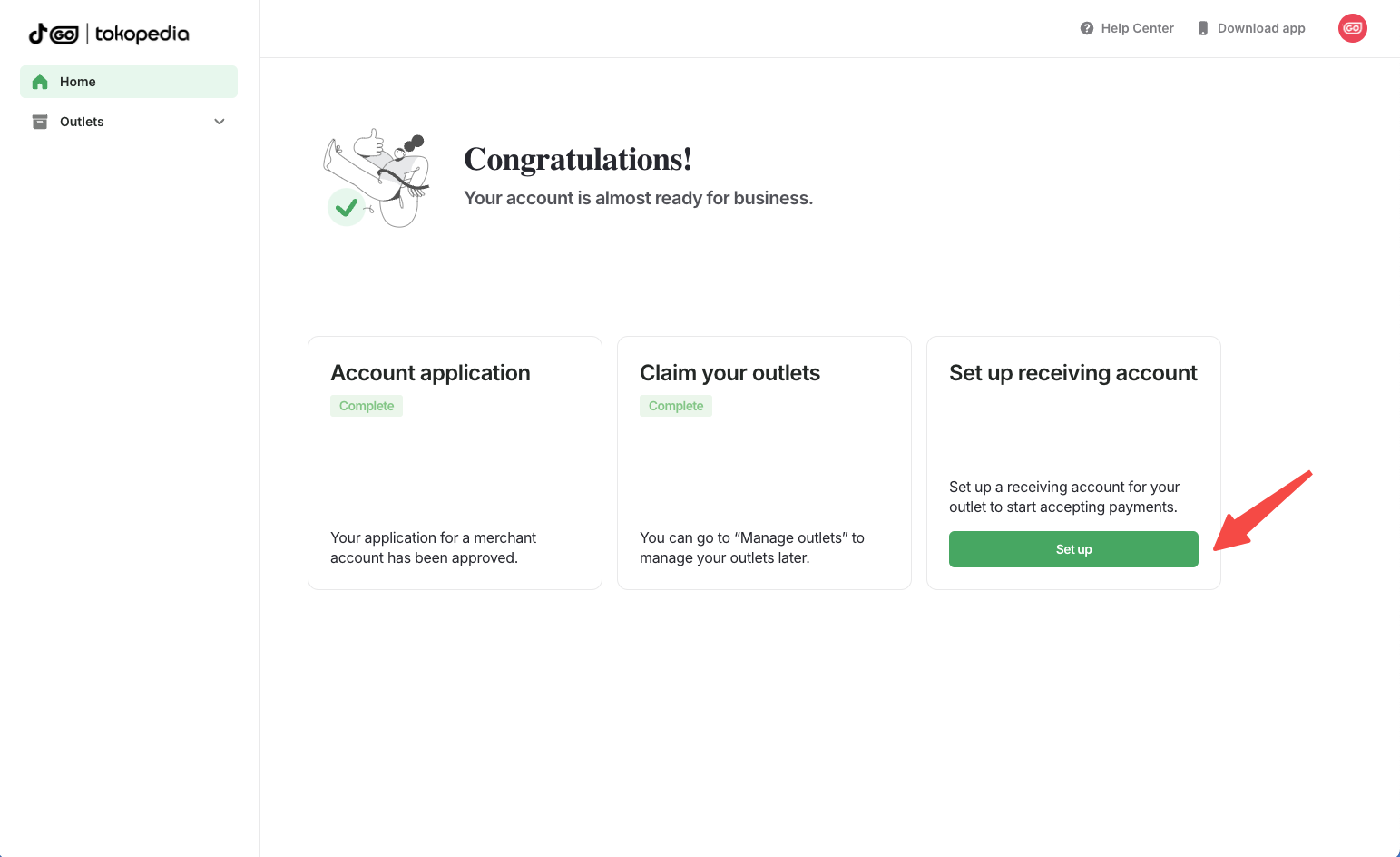Image resolution: width=1400 pixels, height=857 pixels.
Task: Click the Home house icon in sidebar
Action: tap(40, 82)
